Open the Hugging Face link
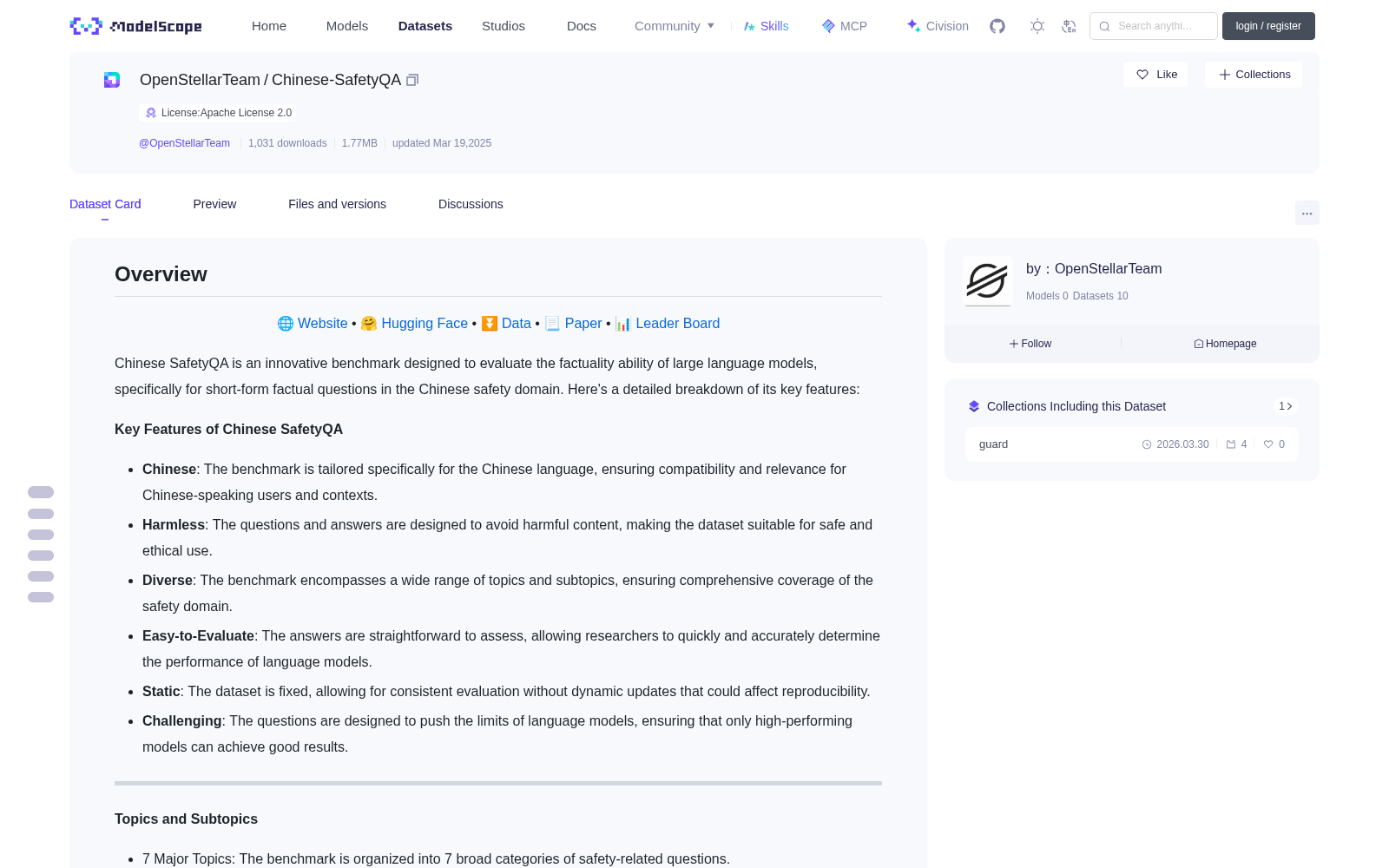Screen dimensions: 1389x868 pos(425,324)
